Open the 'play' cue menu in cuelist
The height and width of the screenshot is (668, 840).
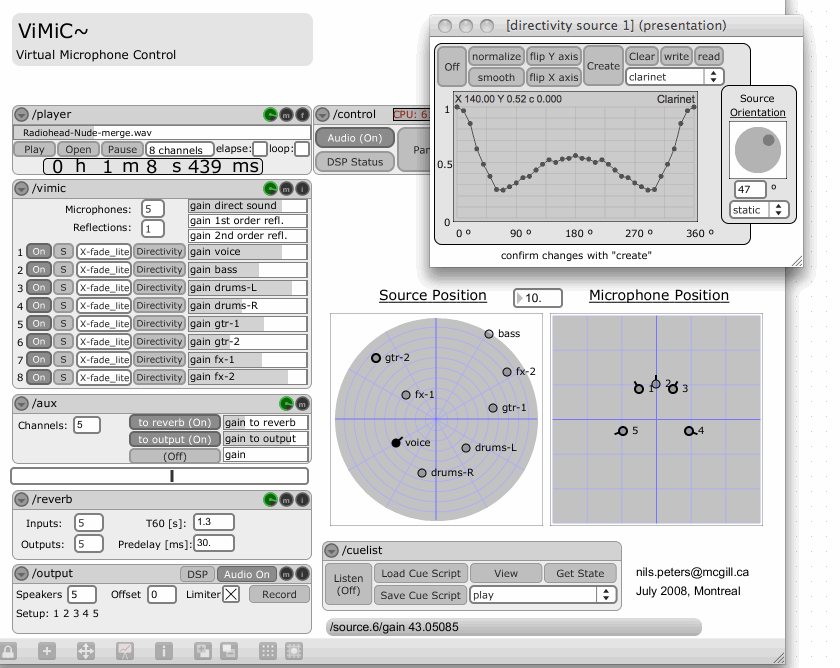pyautogui.click(x=541, y=594)
